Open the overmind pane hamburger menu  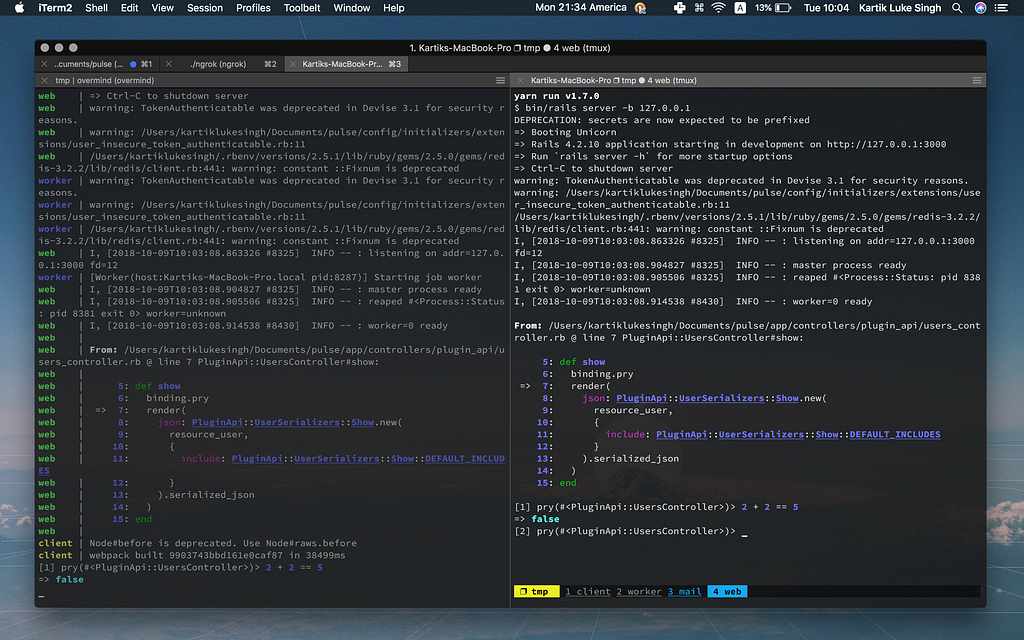pos(500,80)
